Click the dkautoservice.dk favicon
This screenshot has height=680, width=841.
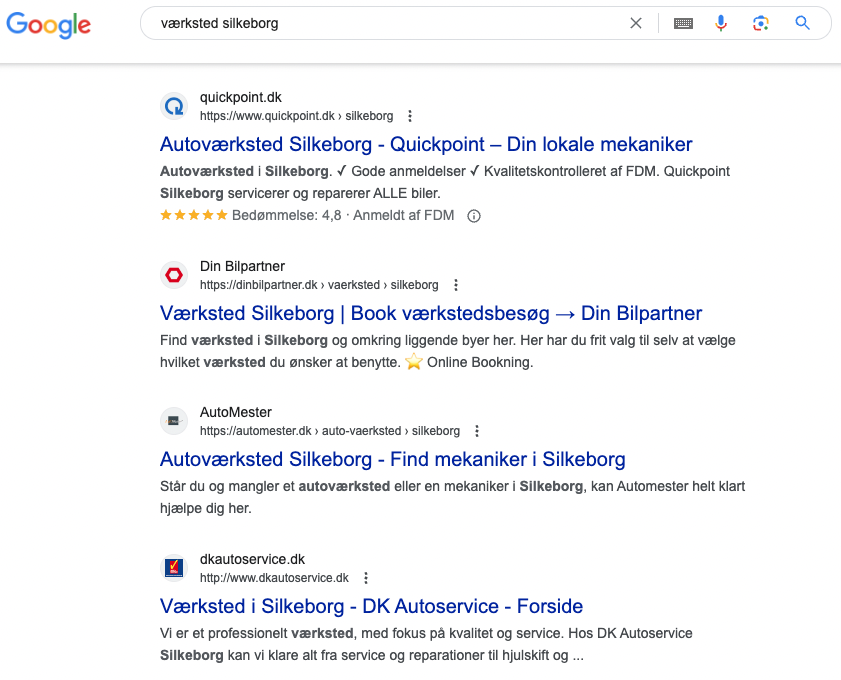coord(174,568)
